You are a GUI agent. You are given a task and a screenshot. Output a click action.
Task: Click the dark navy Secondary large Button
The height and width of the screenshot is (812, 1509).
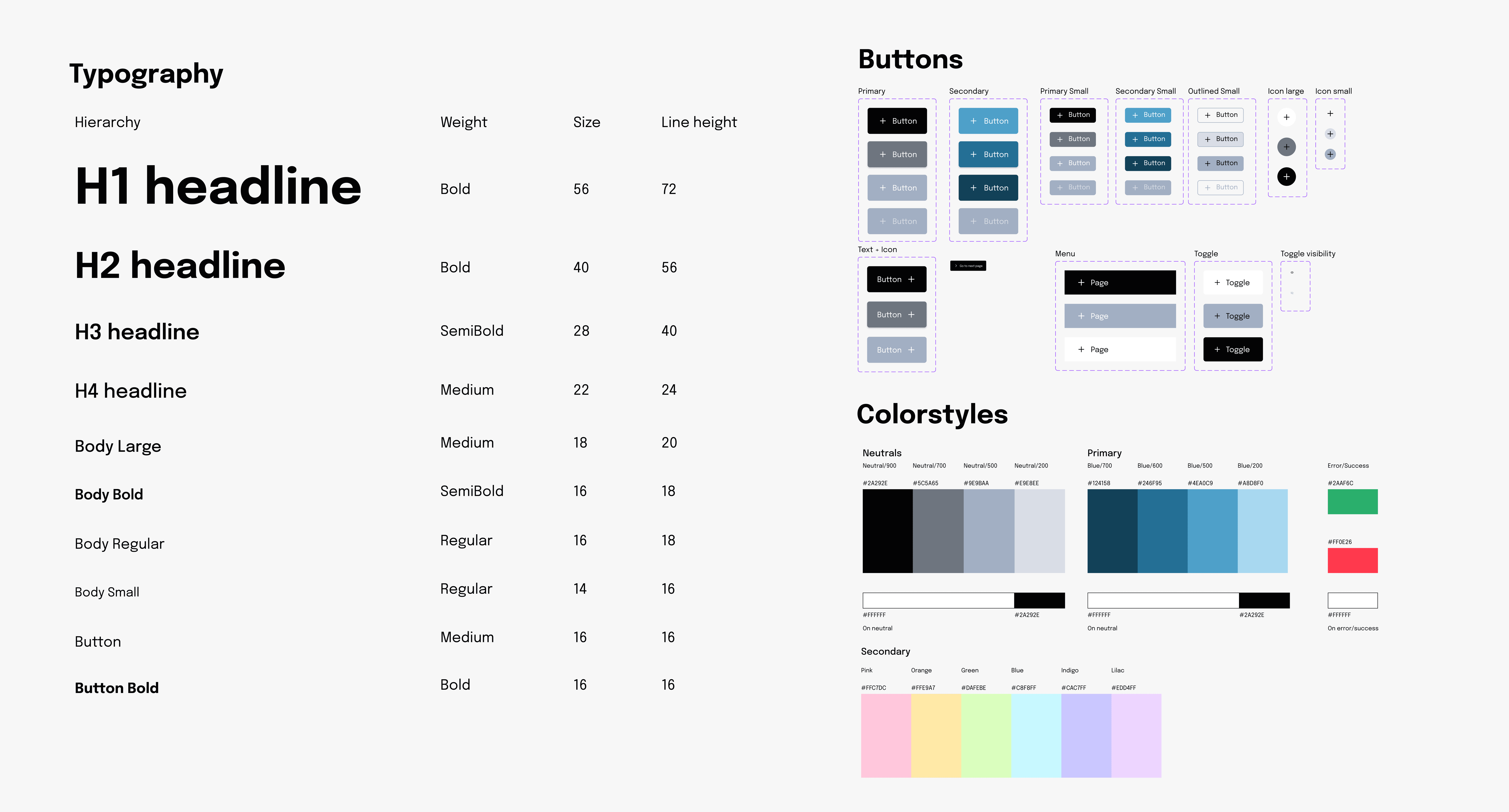(988, 188)
